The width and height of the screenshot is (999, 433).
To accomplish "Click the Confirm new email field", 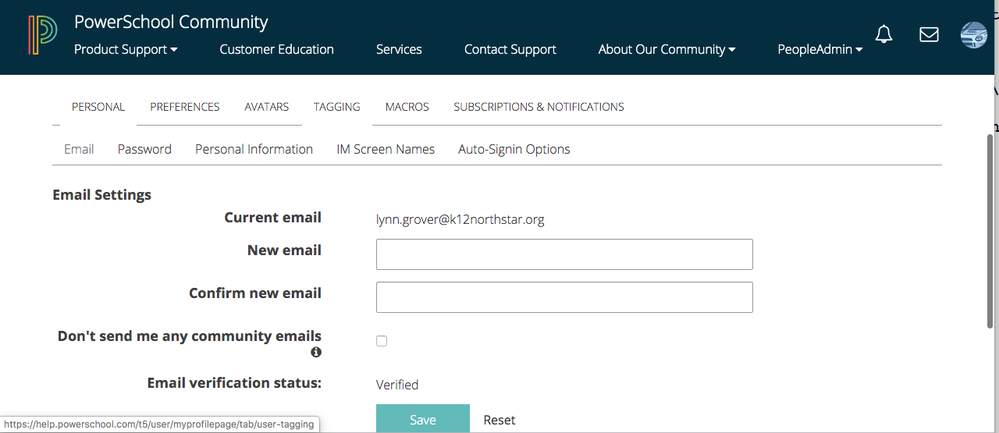I will click(564, 297).
